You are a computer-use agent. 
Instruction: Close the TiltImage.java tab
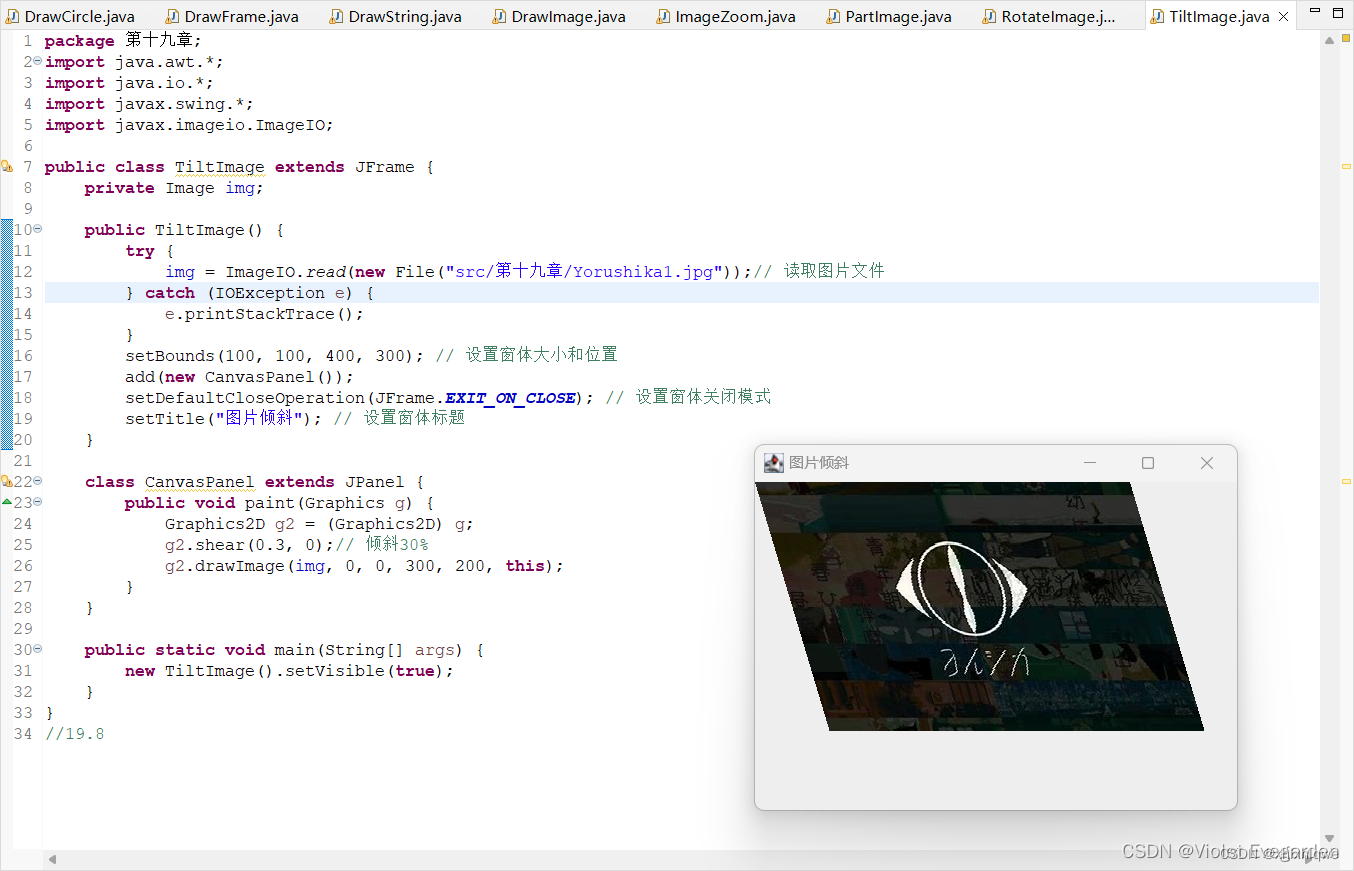click(1283, 17)
